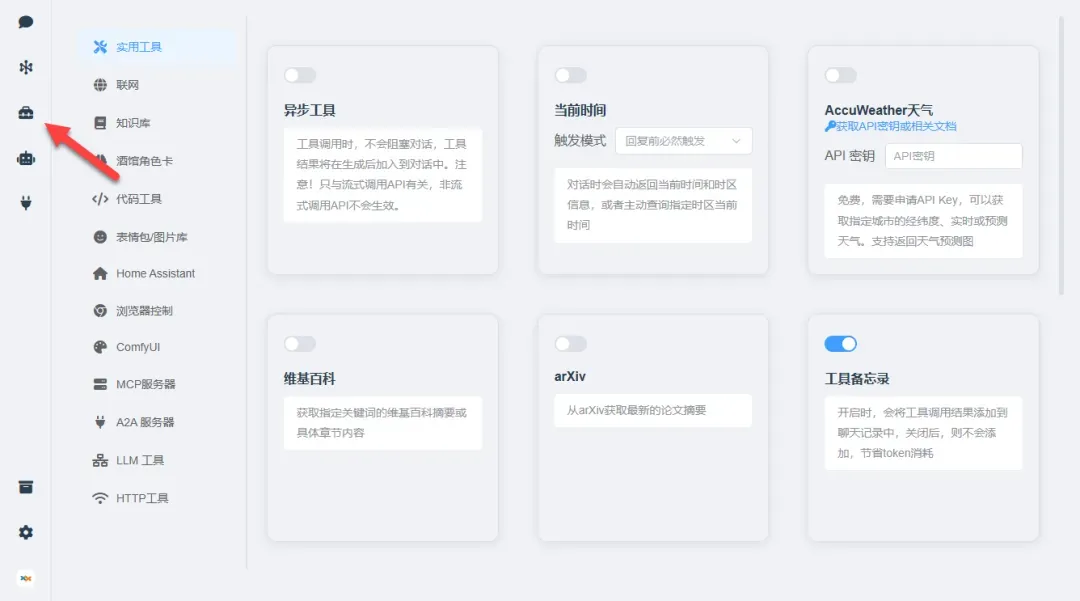Click the key icon before 获取API密钥
1080x601 pixels.
point(830,126)
